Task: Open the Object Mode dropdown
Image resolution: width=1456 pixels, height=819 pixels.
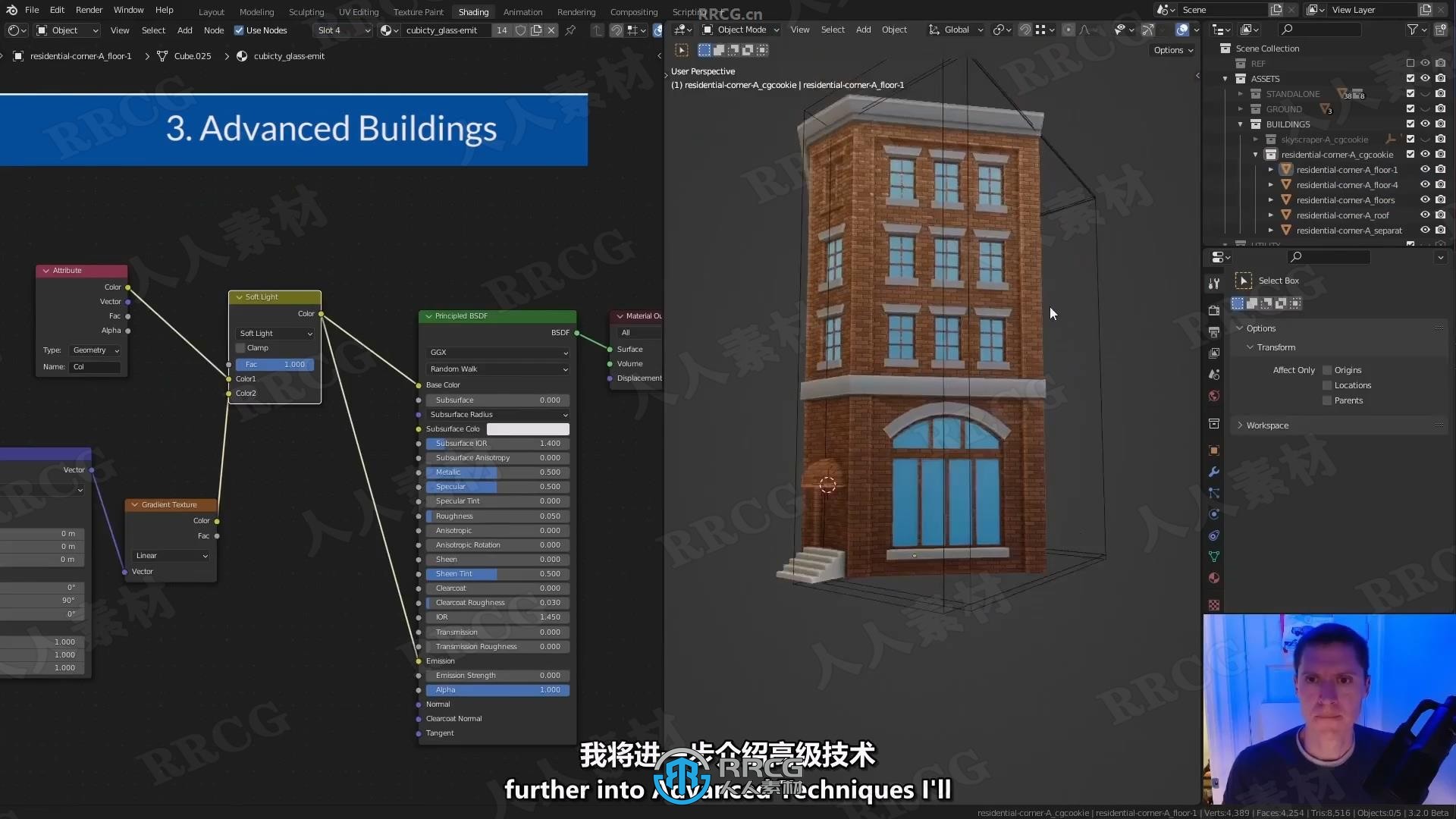Action: pos(741,30)
